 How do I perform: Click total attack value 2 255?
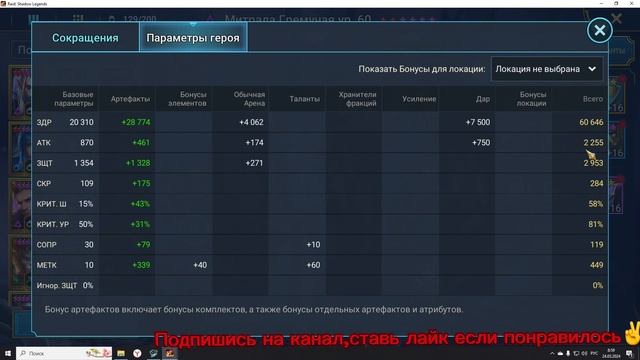pos(593,142)
